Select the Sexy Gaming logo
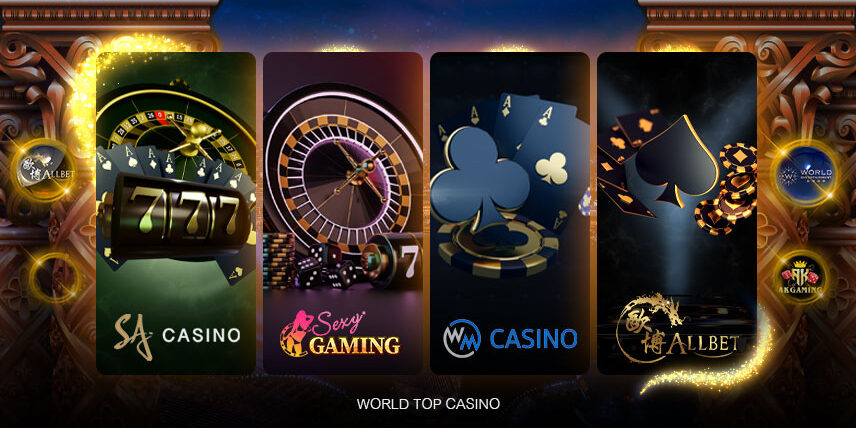 tap(340, 334)
